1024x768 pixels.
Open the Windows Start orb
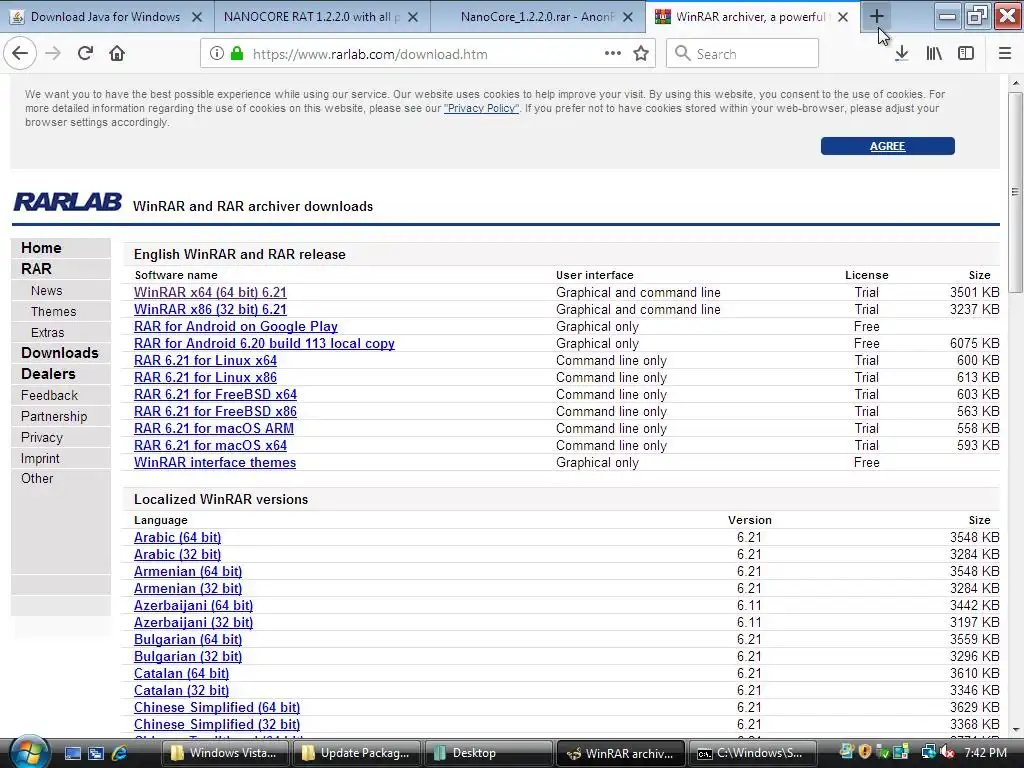click(x=27, y=752)
